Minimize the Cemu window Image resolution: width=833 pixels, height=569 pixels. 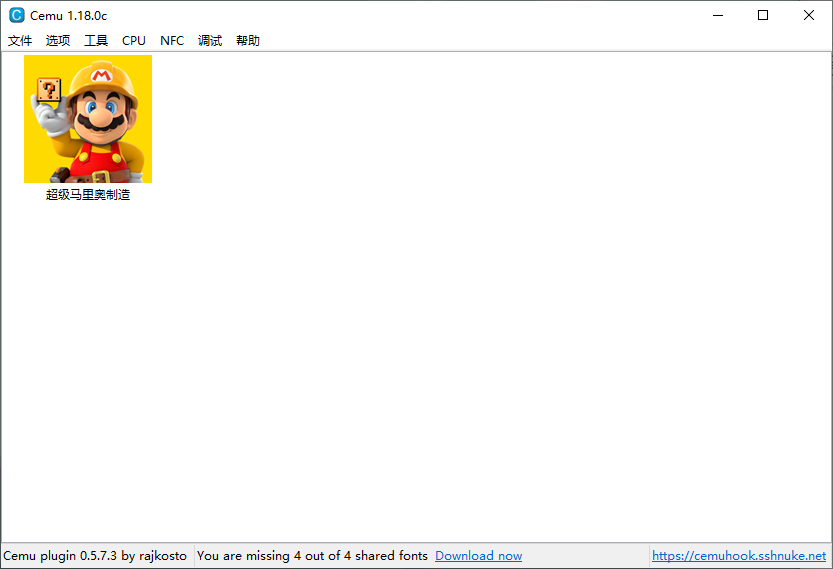(x=718, y=15)
